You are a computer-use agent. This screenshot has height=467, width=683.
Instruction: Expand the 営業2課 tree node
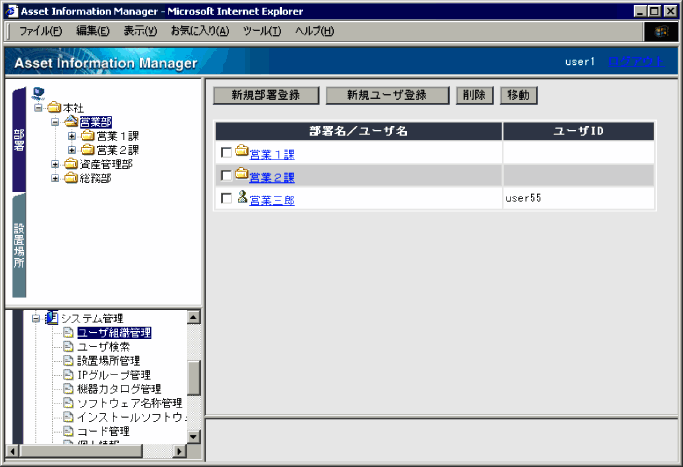click(x=72, y=150)
